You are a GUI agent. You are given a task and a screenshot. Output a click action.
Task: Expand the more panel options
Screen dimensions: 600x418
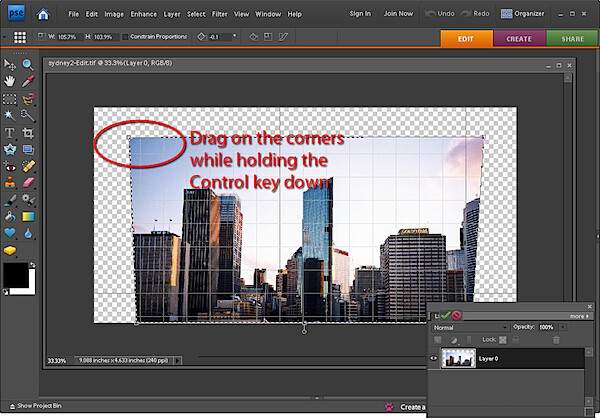pyautogui.click(x=581, y=316)
